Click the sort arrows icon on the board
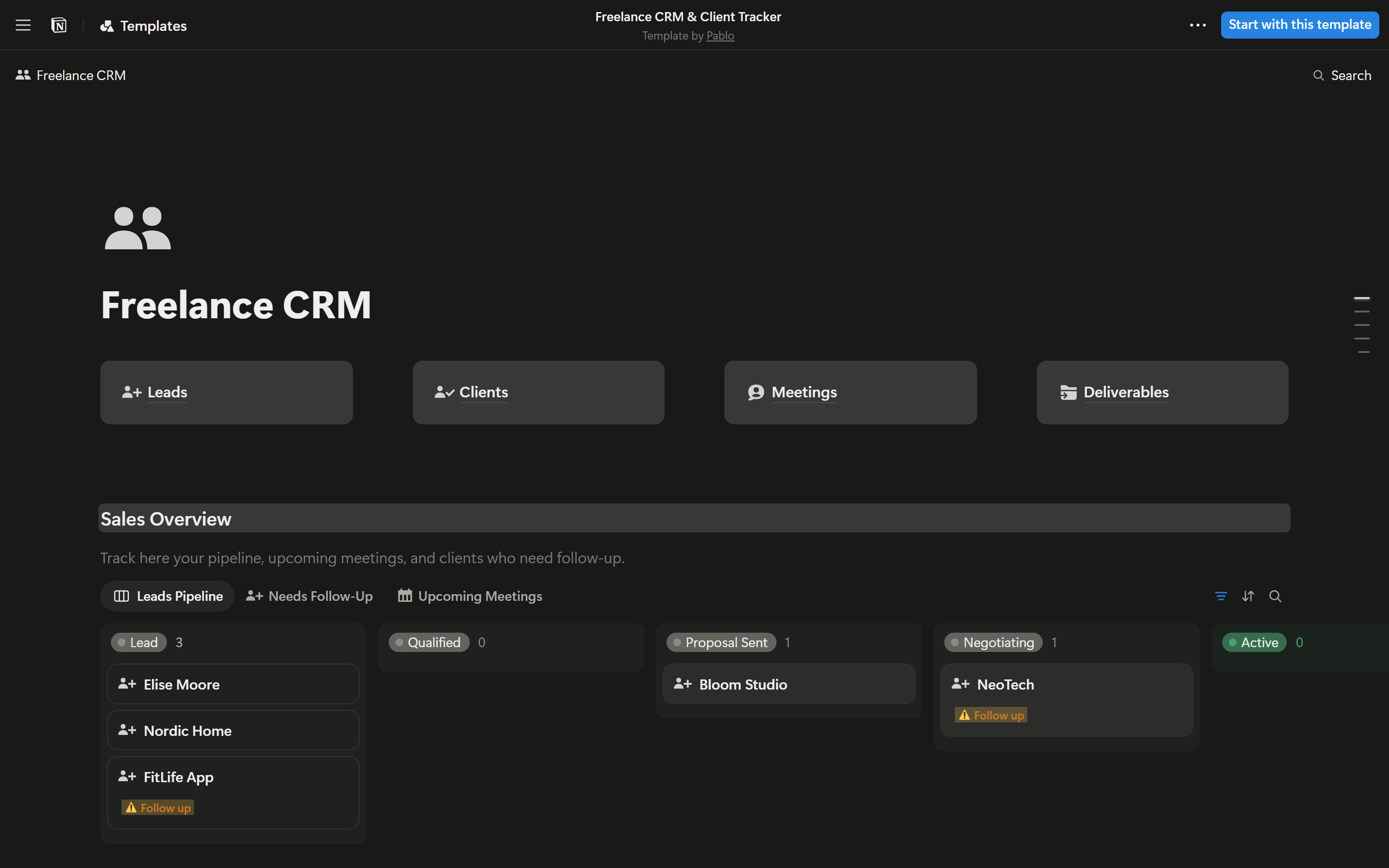 click(x=1248, y=596)
